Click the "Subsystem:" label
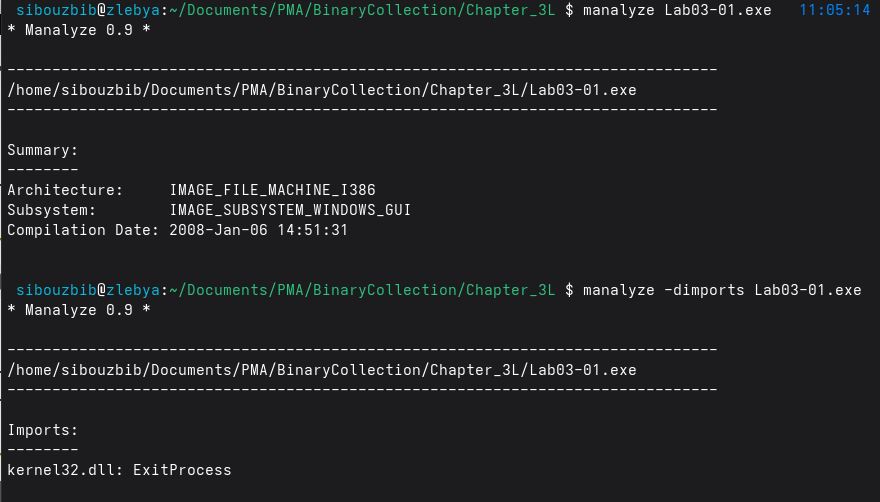The width and height of the screenshot is (880, 502). (51, 210)
